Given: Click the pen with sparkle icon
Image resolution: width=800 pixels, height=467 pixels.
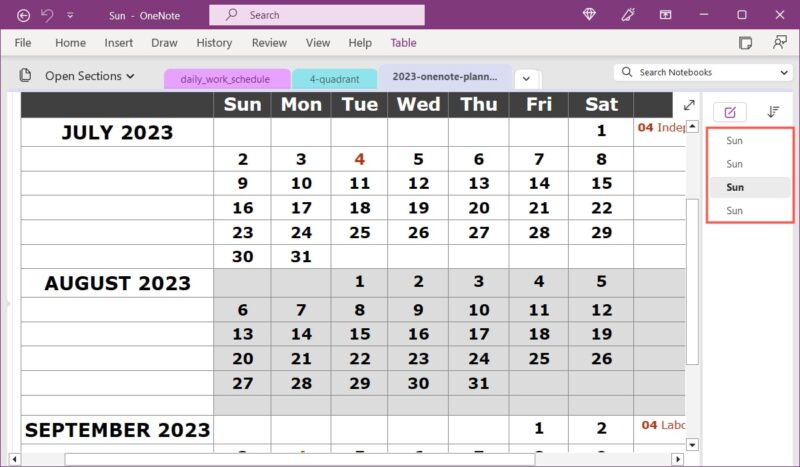Looking at the screenshot, I should click(x=628, y=15).
